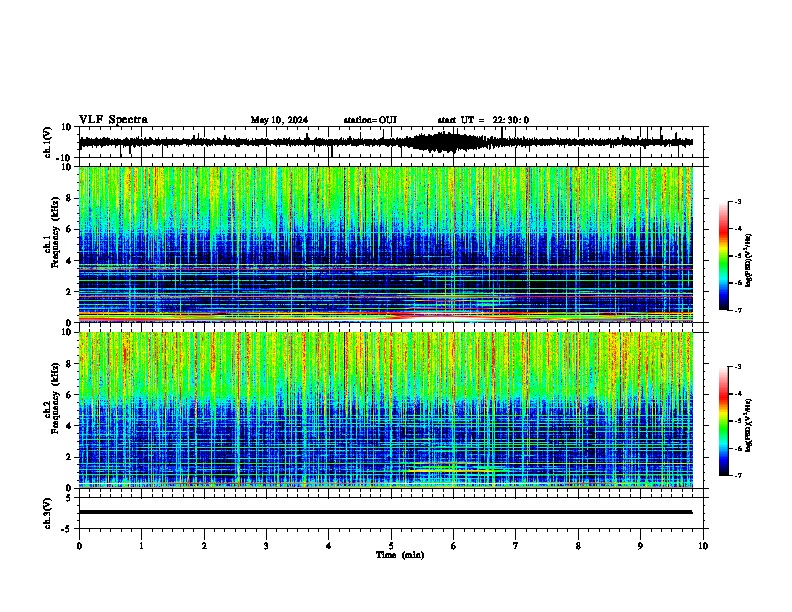Click the ch.2 "Frequency (kHz)" axis label

click(55, 398)
